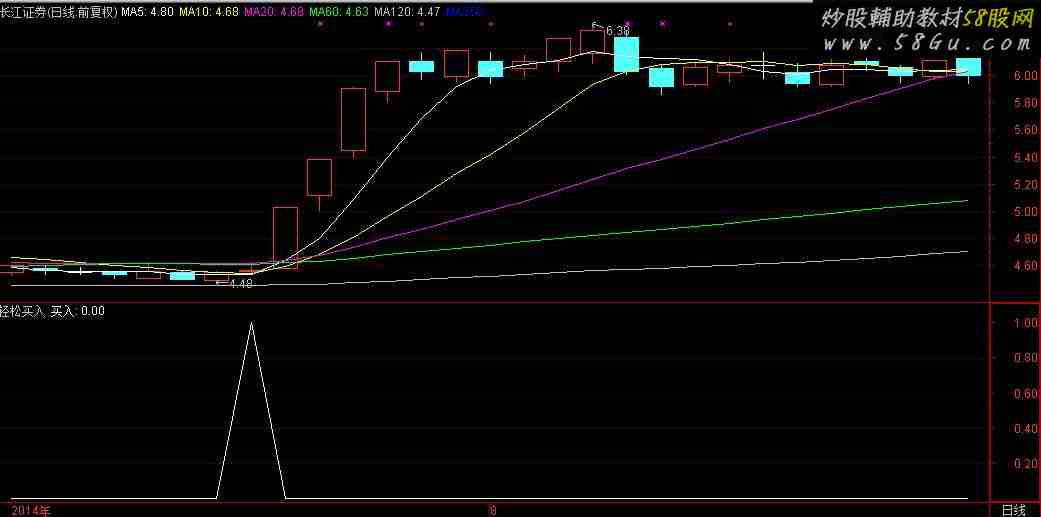Click the 日线 period label at bottom right

click(1013, 510)
